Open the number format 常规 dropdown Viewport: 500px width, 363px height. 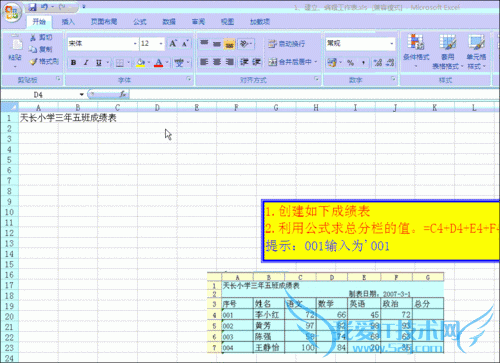tap(392, 44)
